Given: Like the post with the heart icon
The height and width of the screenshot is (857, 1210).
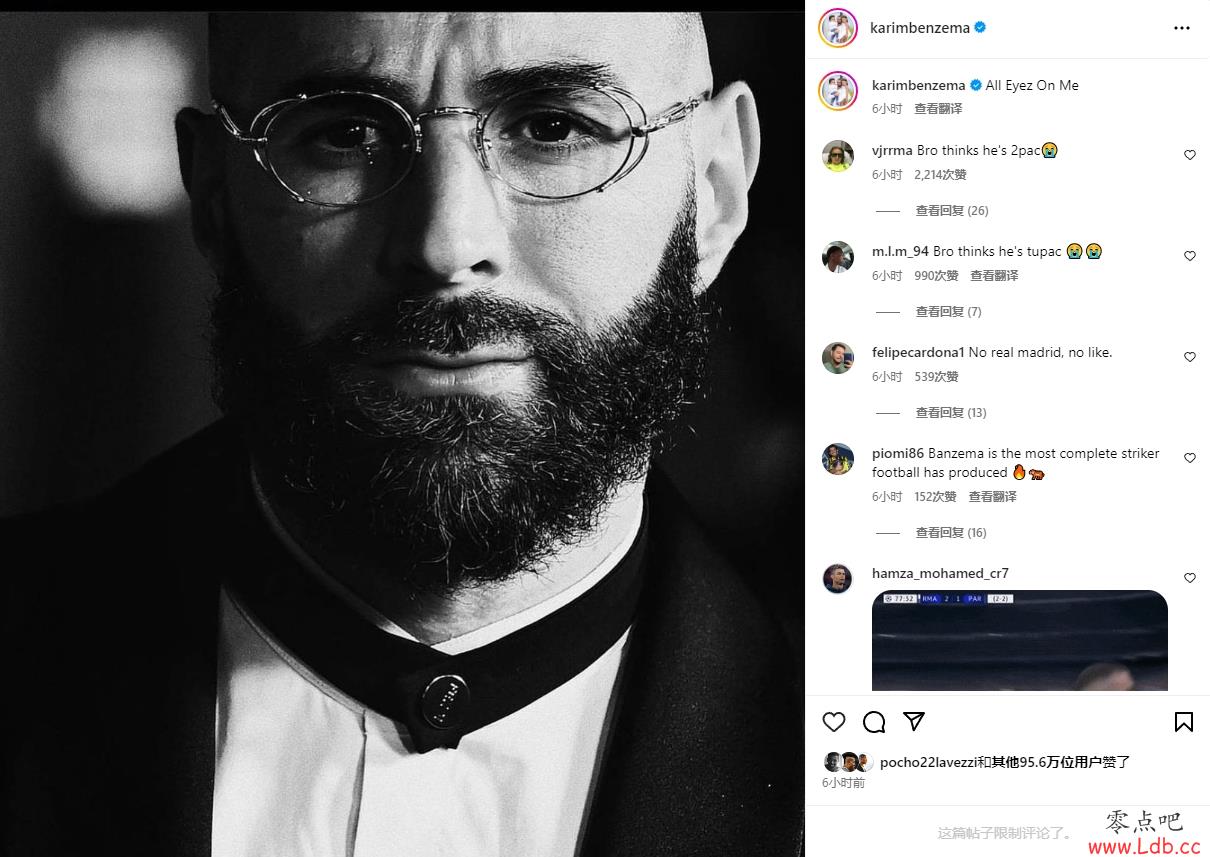Looking at the screenshot, I should (834, 722).
